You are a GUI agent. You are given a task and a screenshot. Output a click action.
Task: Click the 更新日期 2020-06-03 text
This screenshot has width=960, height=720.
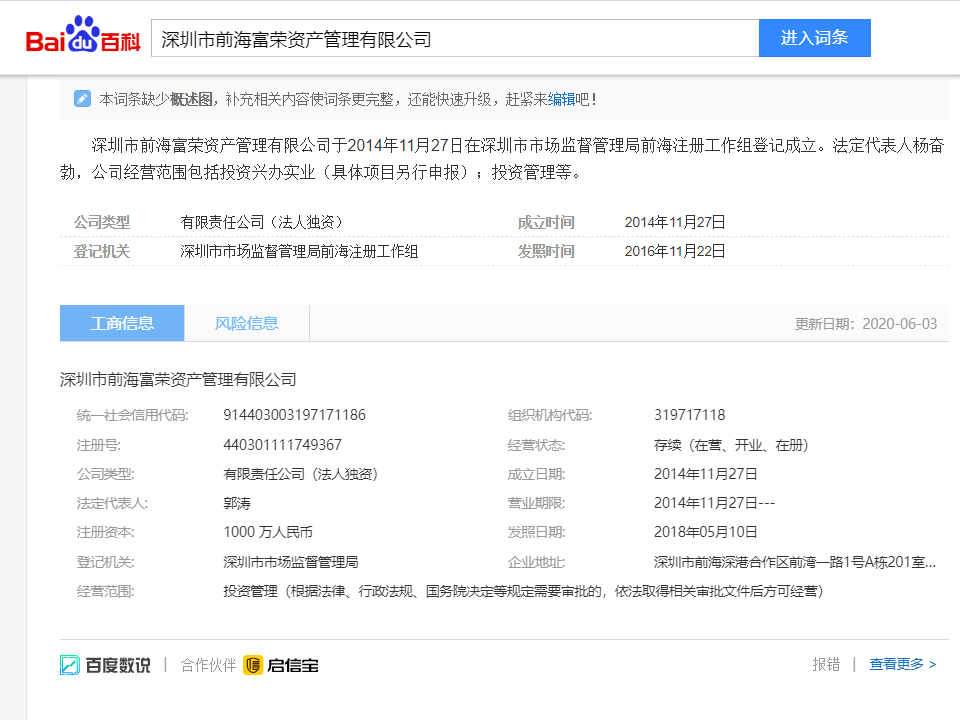[x=865, y=324]
